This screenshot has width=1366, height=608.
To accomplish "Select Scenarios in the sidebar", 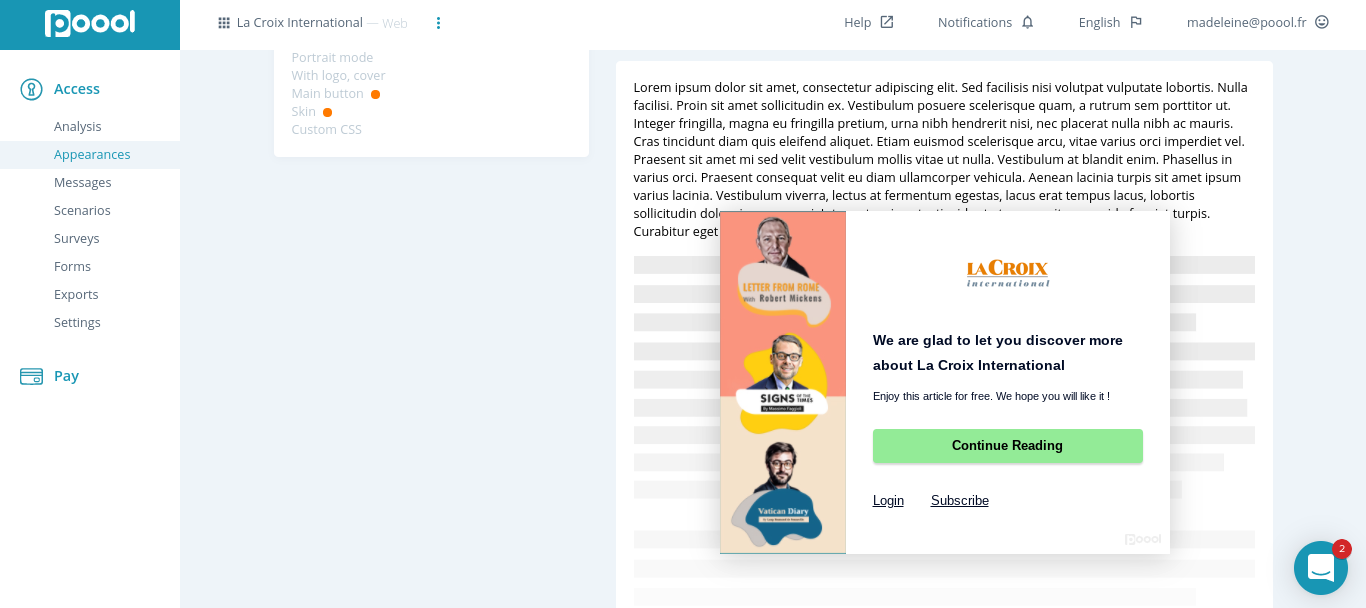I will tap(82, 210).
